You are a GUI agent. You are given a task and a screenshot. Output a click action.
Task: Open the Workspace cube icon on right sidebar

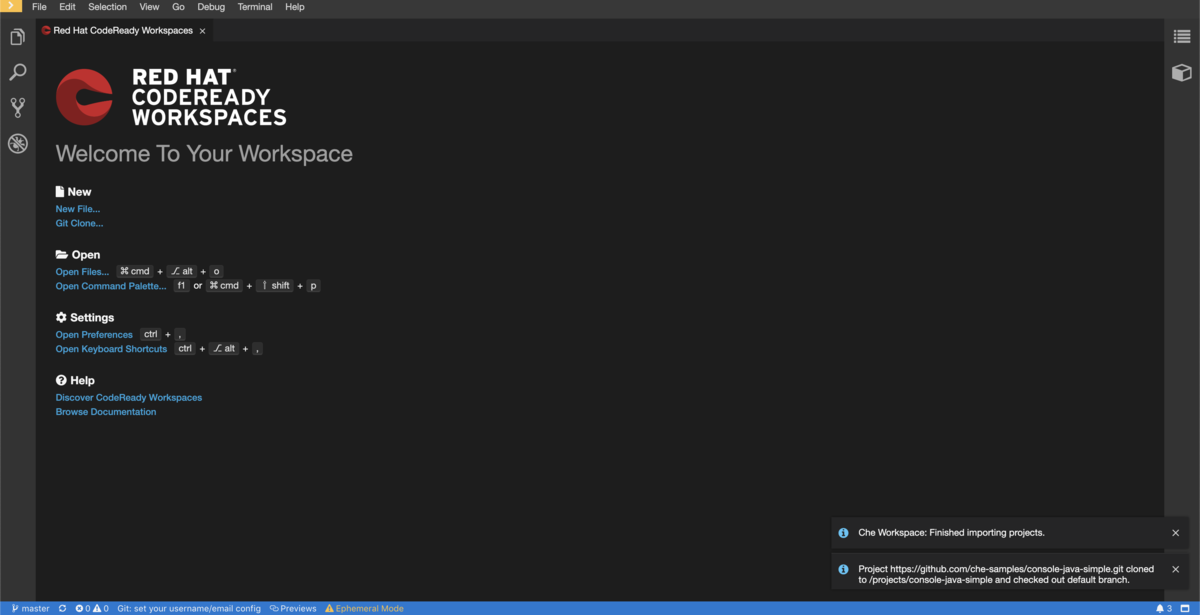(x=1182, y=72)
